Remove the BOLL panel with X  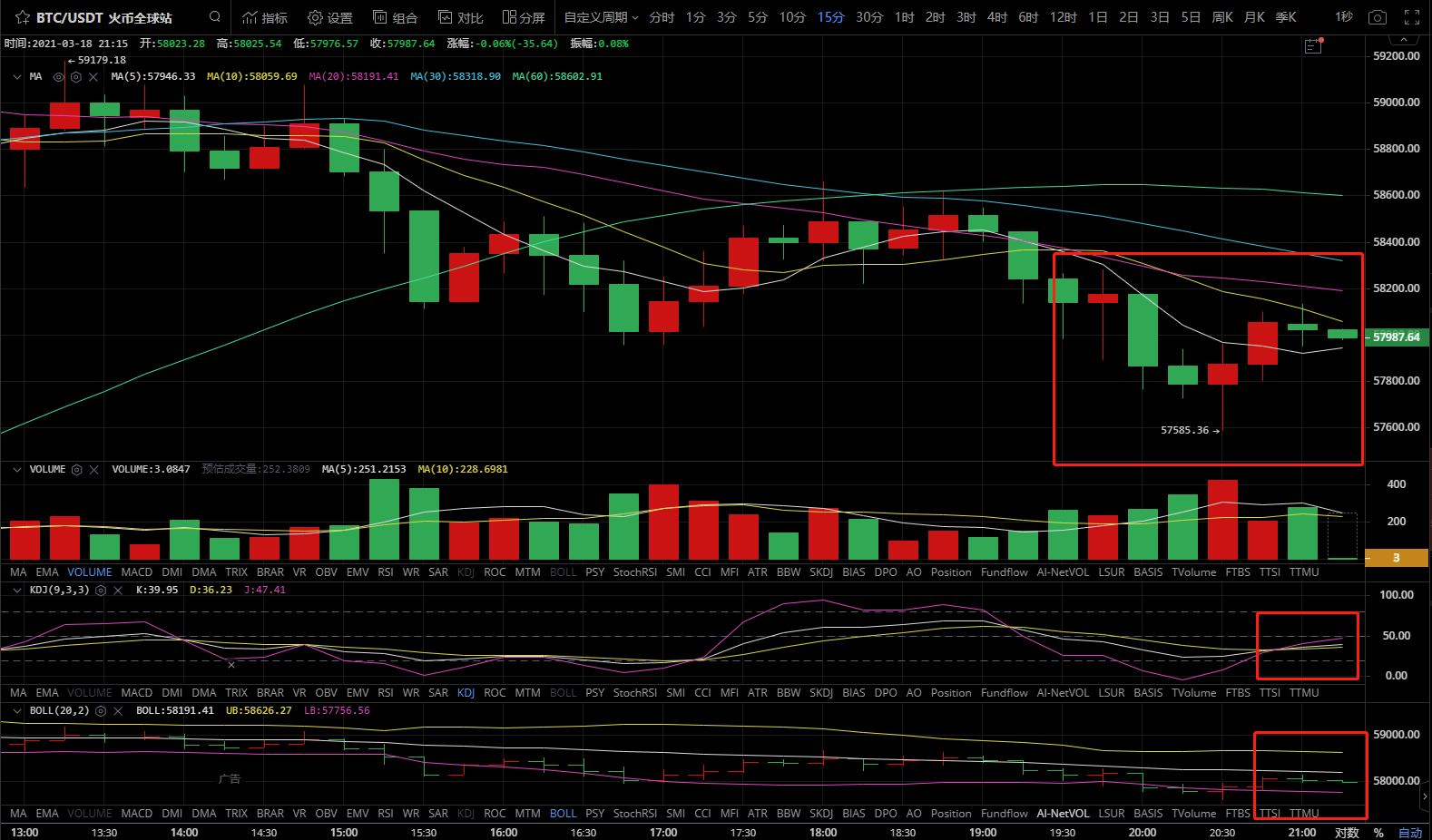tap(118, 711)
